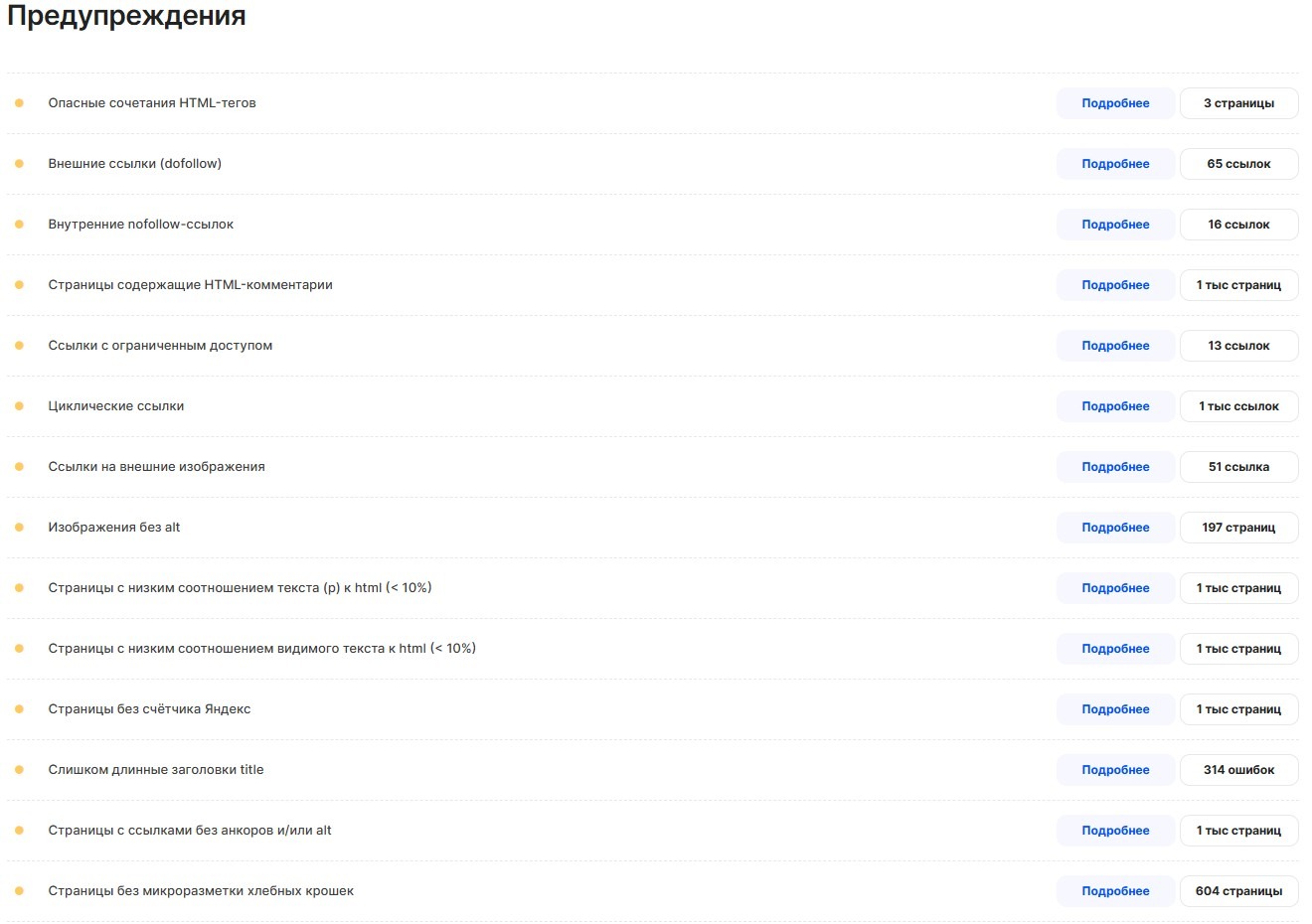Open 'Подробнее' for pages without Yandex counter
1312x924 pixels.
tap(1115, 709)
